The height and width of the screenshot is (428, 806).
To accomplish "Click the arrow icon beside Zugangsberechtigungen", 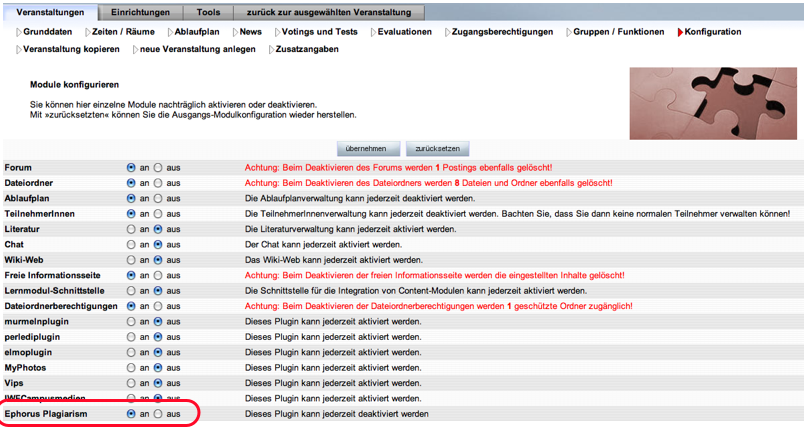I will click(448, 32).
